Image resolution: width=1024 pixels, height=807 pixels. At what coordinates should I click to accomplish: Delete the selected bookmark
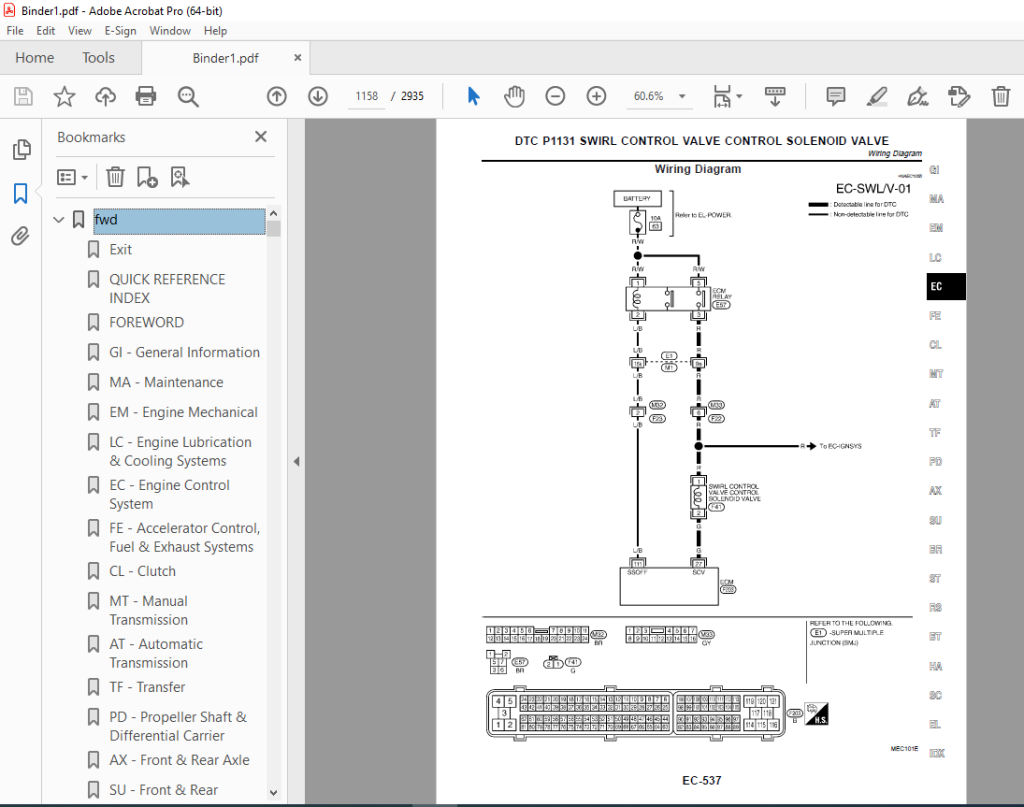point(115,177)
